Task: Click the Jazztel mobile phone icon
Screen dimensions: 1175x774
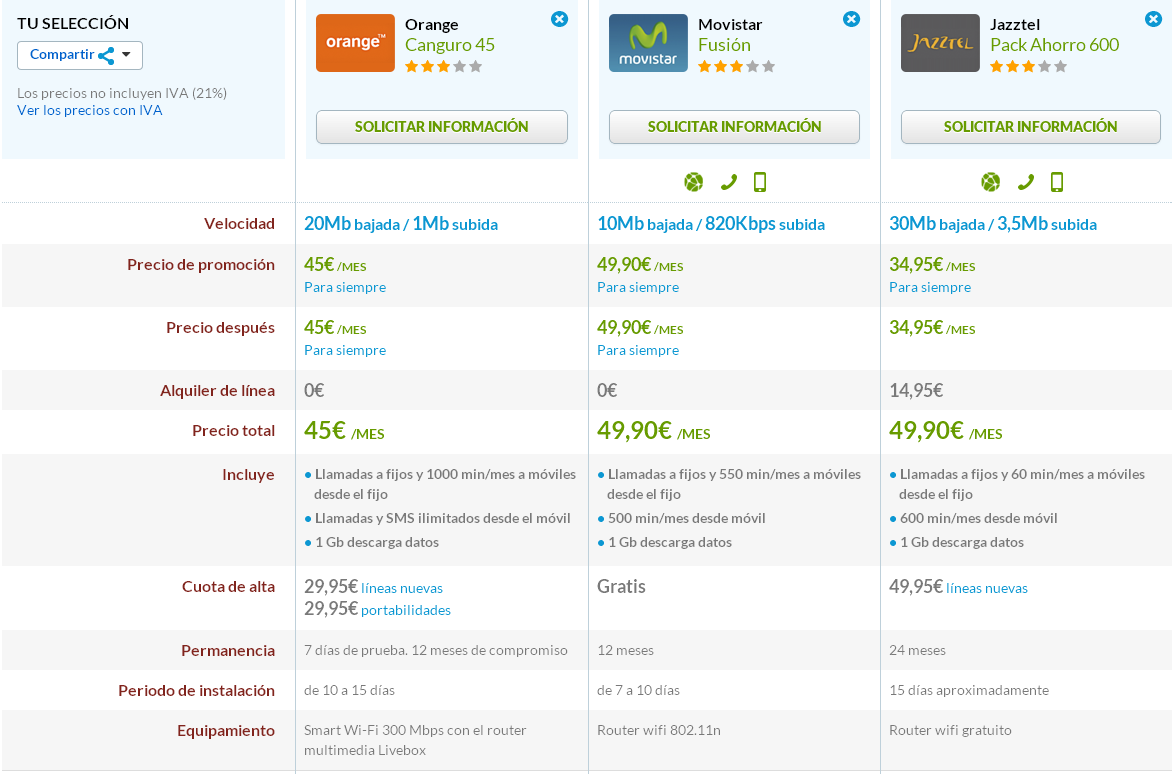Action: (x=1057, y=182)
